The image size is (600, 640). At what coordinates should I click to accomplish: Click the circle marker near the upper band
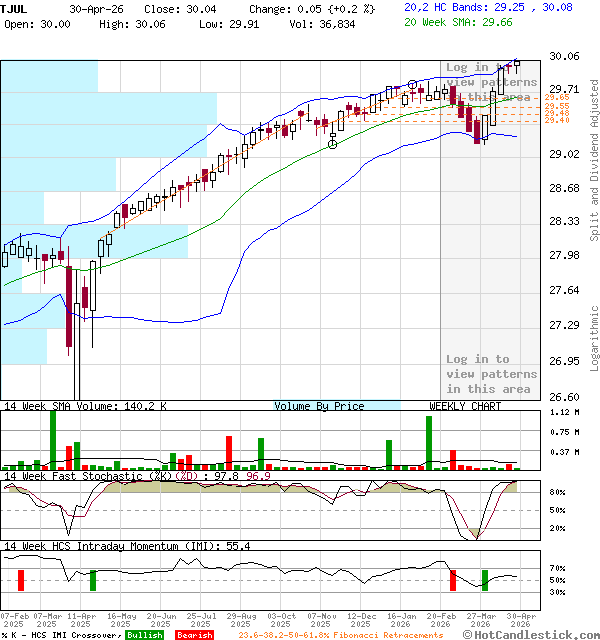coord(413,85)
